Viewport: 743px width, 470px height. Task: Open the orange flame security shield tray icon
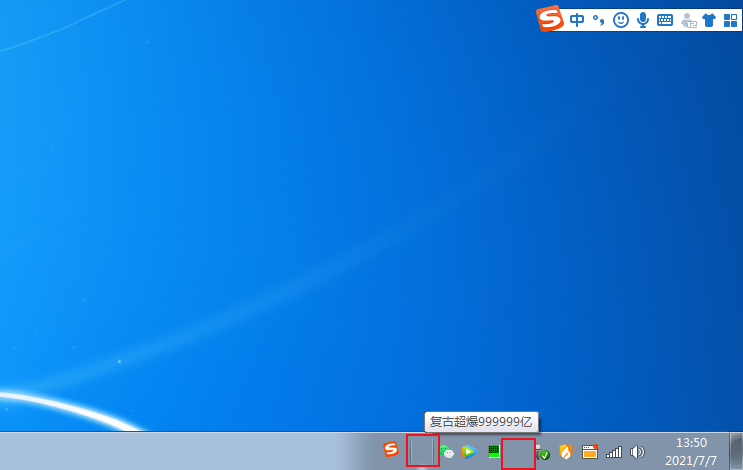click(x=566, y=452)
